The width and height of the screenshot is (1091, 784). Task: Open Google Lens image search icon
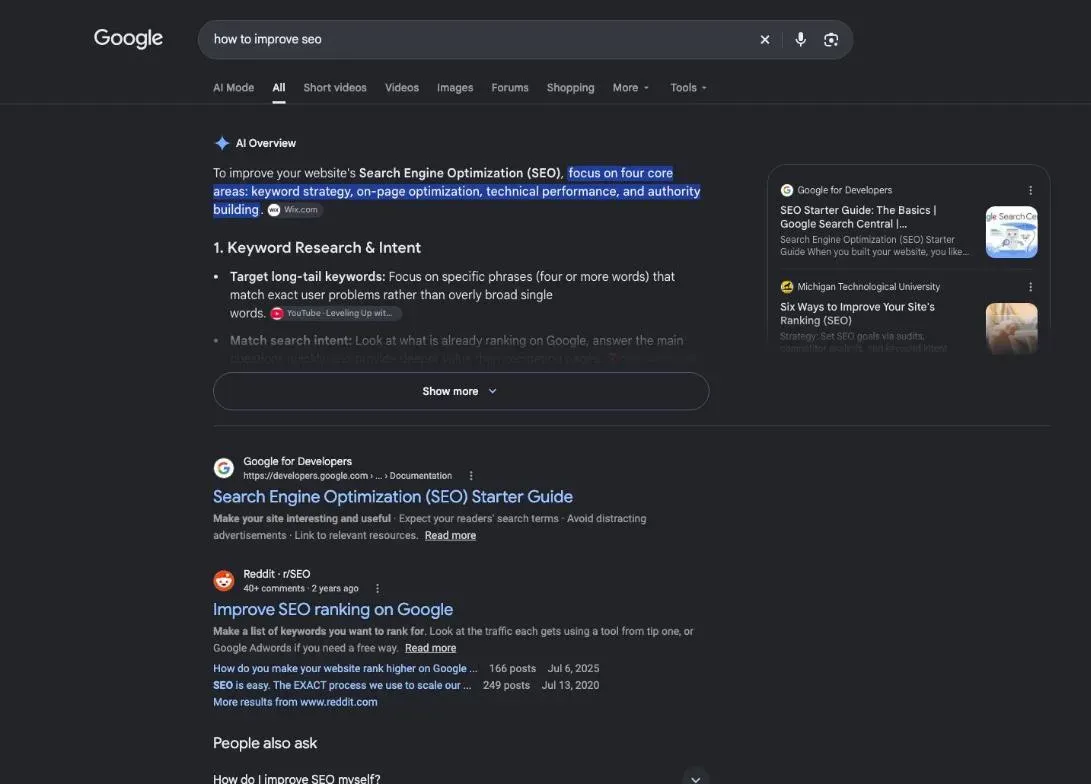point(831,40)
